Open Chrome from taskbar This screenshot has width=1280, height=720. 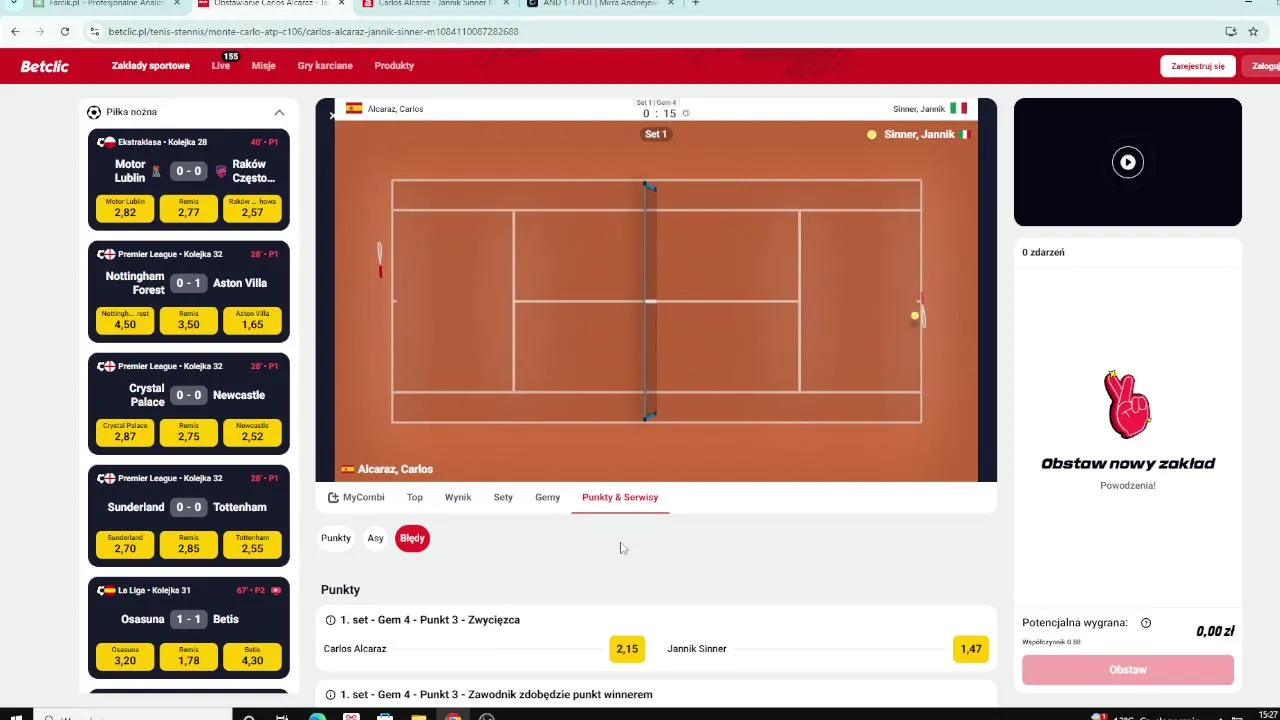click(x=453, y=716)
